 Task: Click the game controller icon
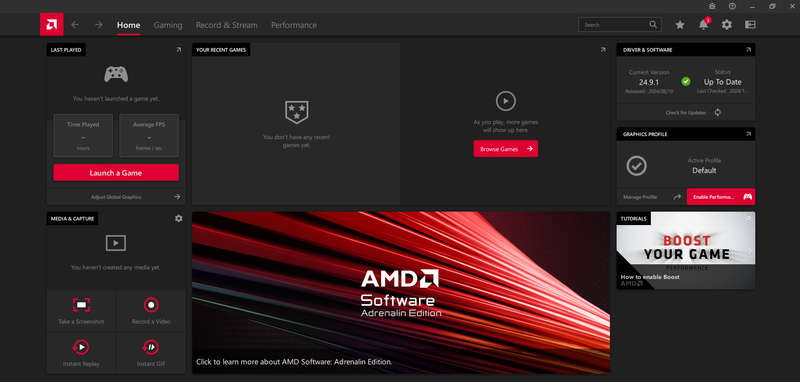(x=116, y=74)
